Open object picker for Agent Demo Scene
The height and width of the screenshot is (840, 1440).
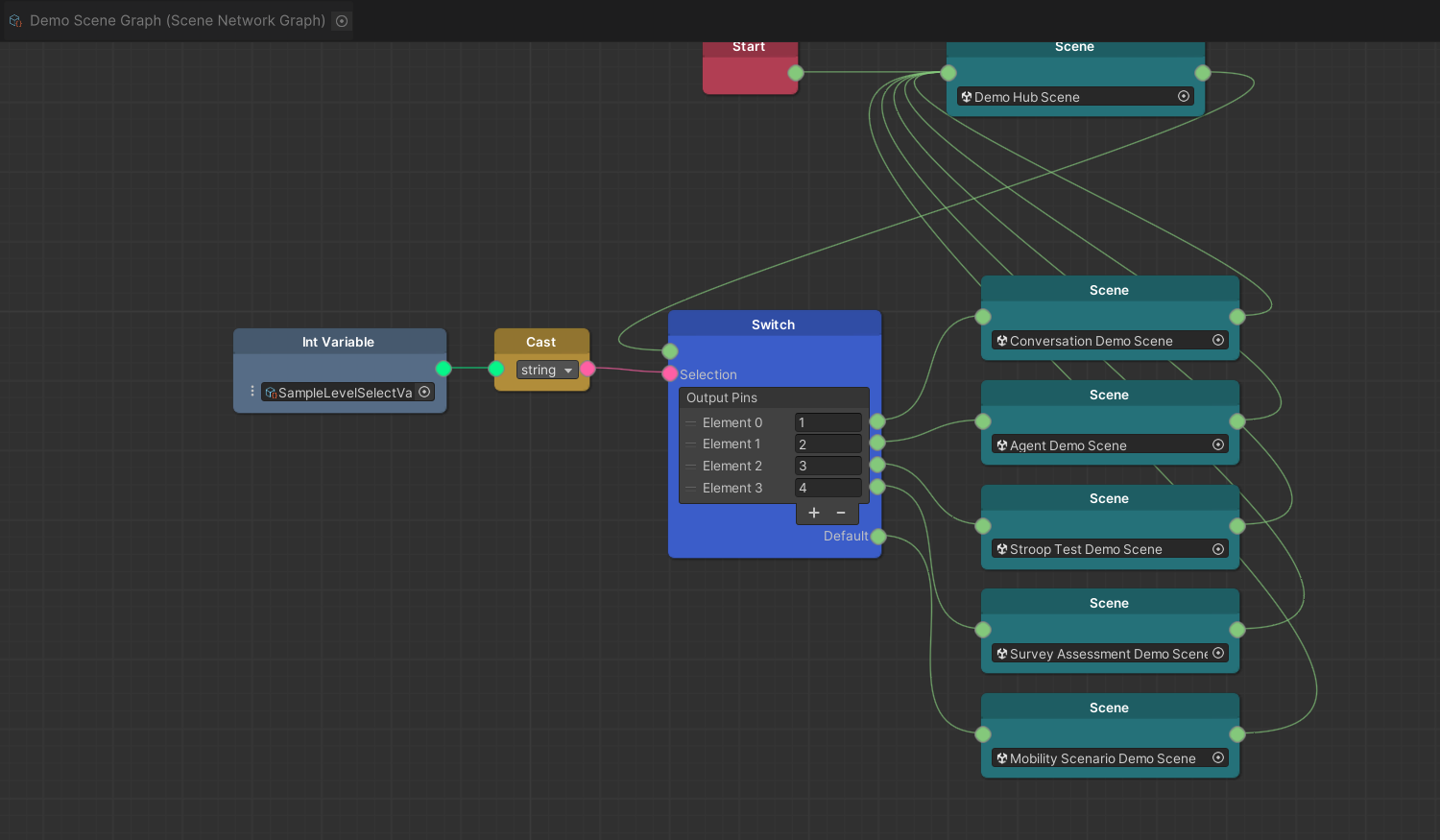click(x=1218, y=444)
